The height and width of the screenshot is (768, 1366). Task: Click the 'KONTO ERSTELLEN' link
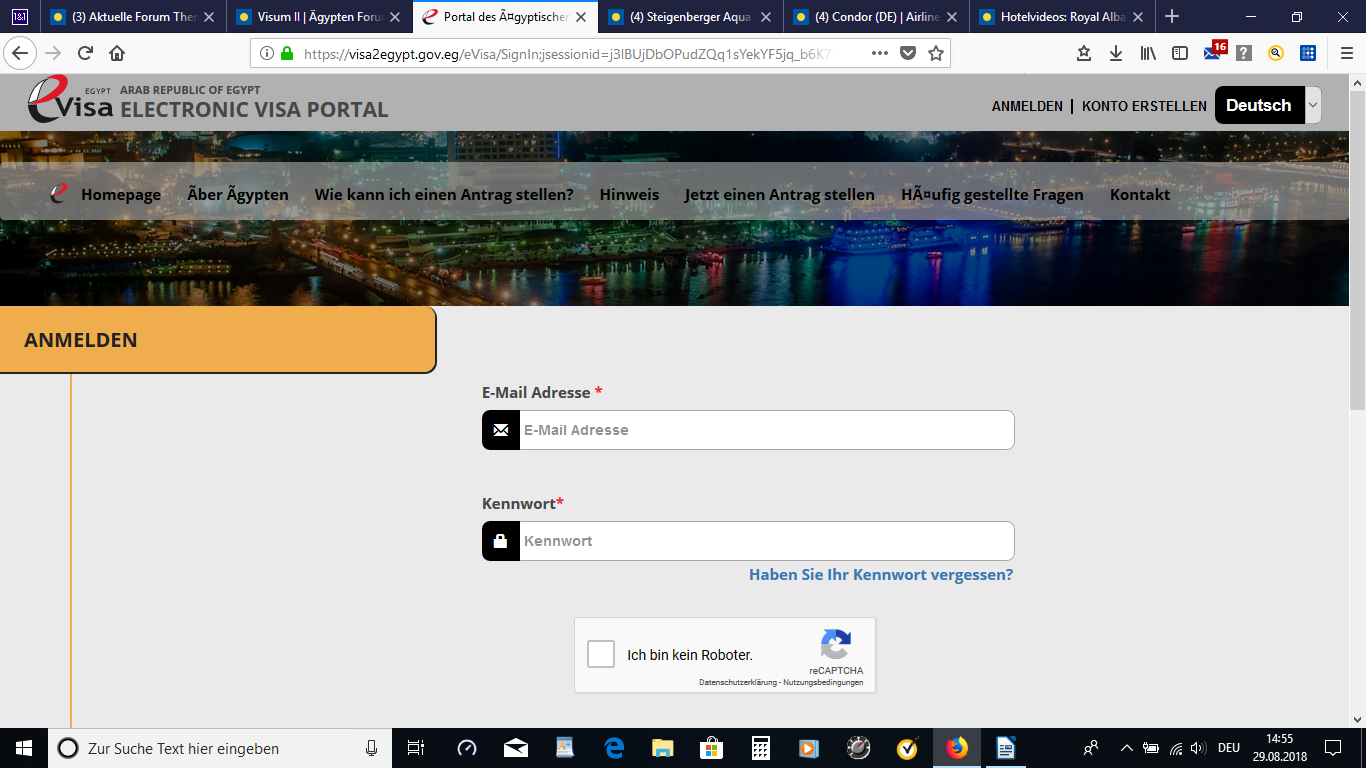(1144, 106)
